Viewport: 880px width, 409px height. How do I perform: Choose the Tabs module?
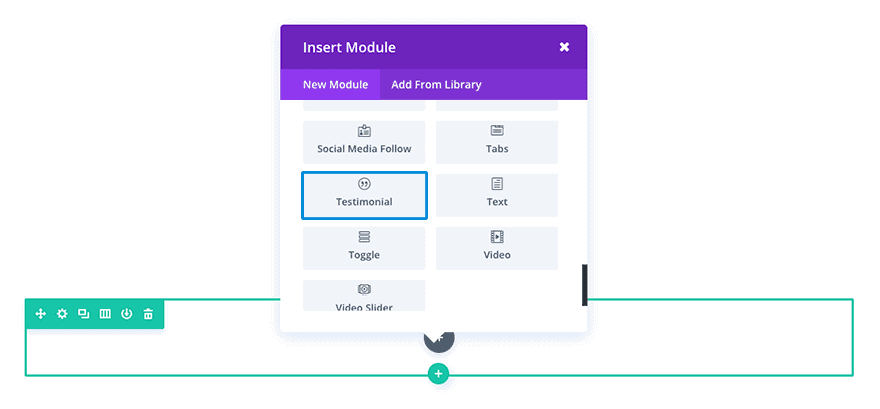pos(497,142)
